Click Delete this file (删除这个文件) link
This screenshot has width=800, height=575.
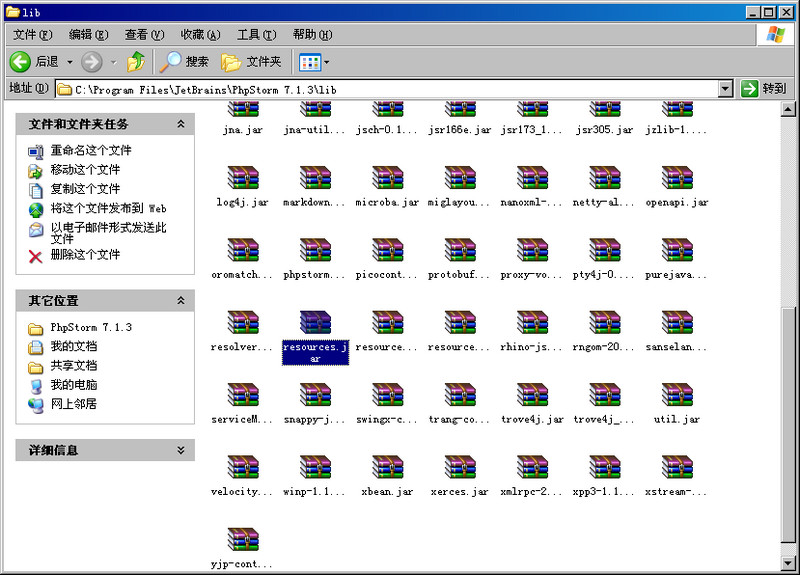85,255
